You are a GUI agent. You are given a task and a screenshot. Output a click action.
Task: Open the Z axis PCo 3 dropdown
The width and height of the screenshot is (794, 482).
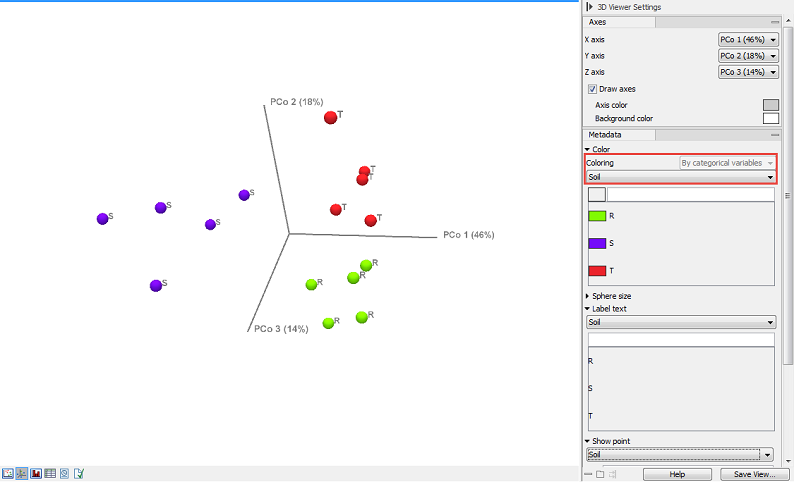click(747, 72)
